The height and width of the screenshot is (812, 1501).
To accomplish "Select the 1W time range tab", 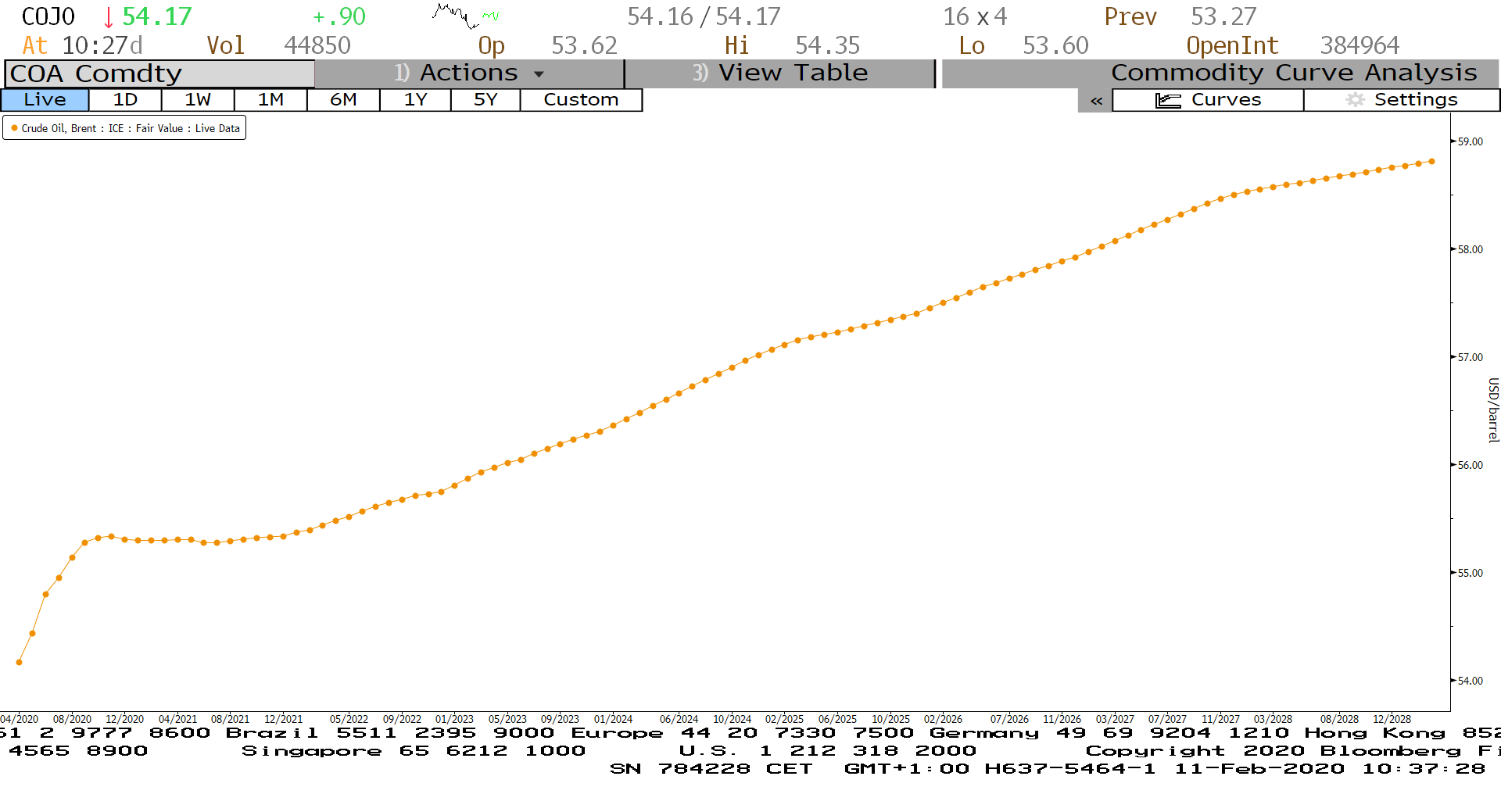I will coord(198,100).
